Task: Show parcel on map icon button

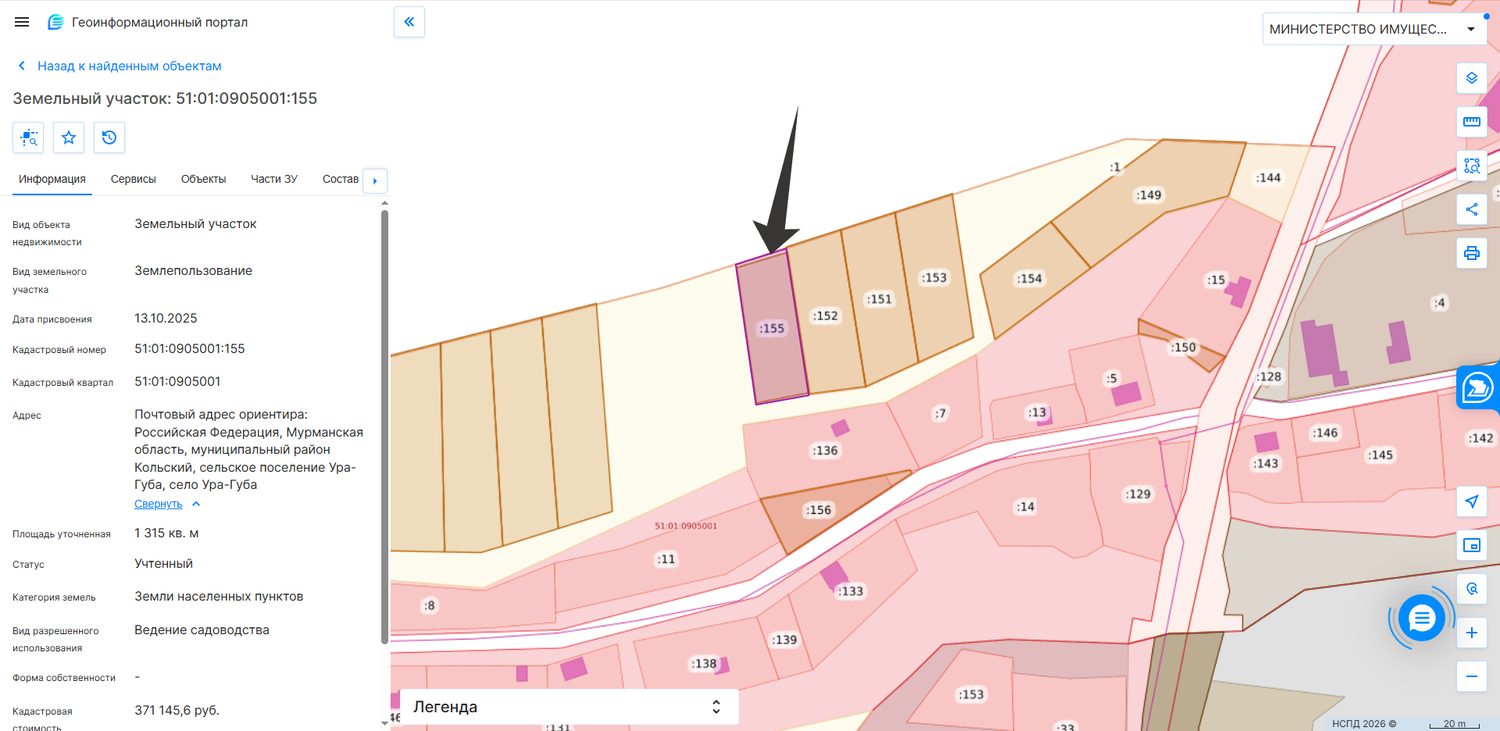Action: pyautogui.click(x=28, y=138)
